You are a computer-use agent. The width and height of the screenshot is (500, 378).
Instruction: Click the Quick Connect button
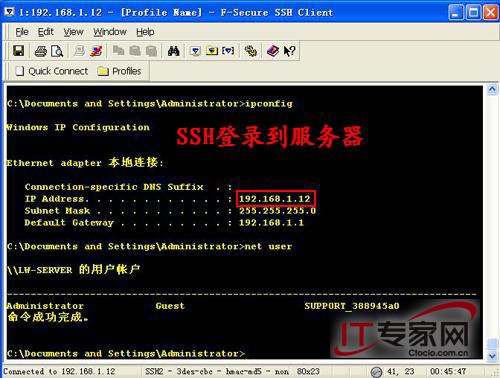pyautogui.click(x=52, y=71)
